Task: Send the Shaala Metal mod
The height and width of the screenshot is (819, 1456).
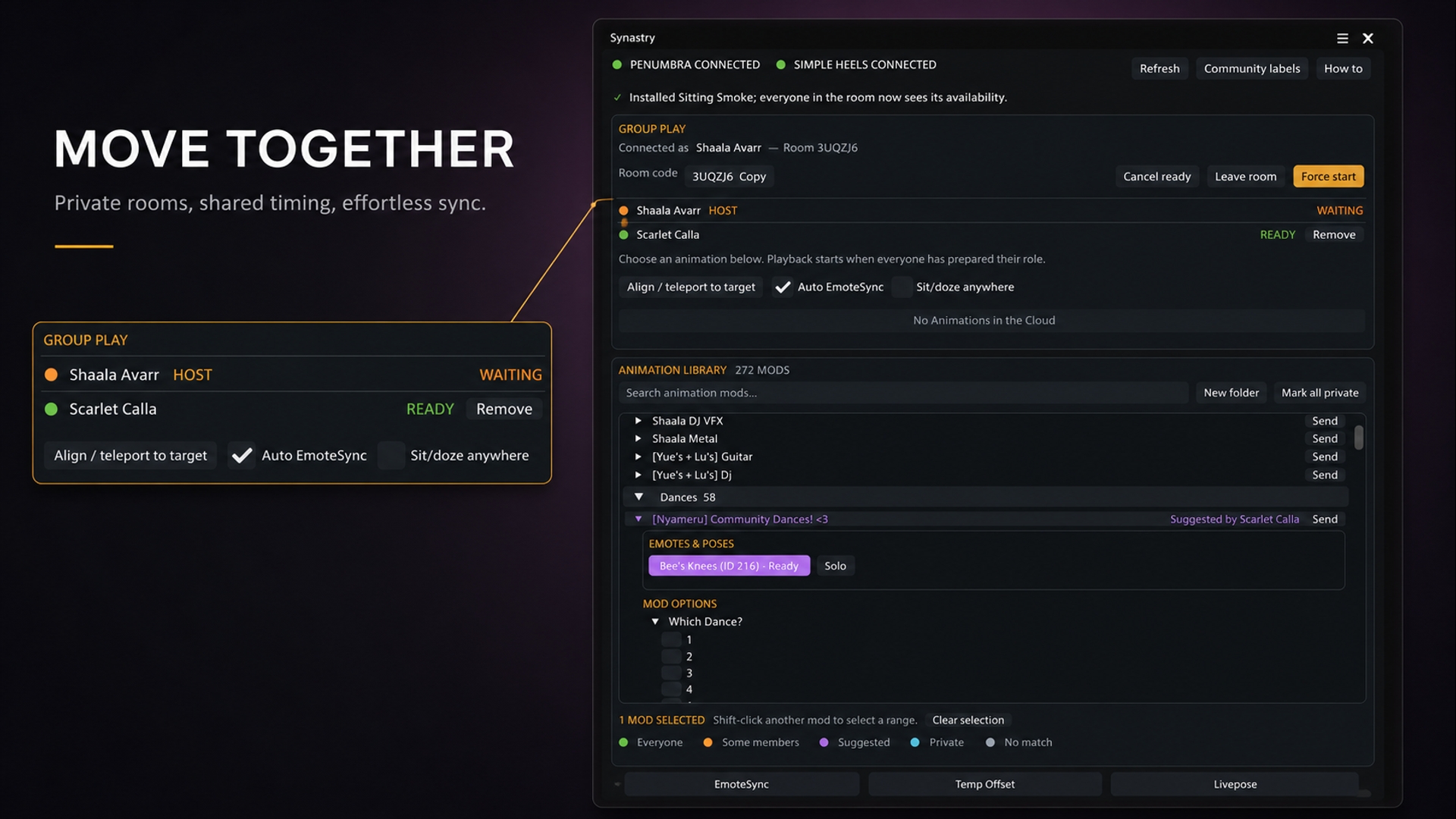Action: 1325,438
